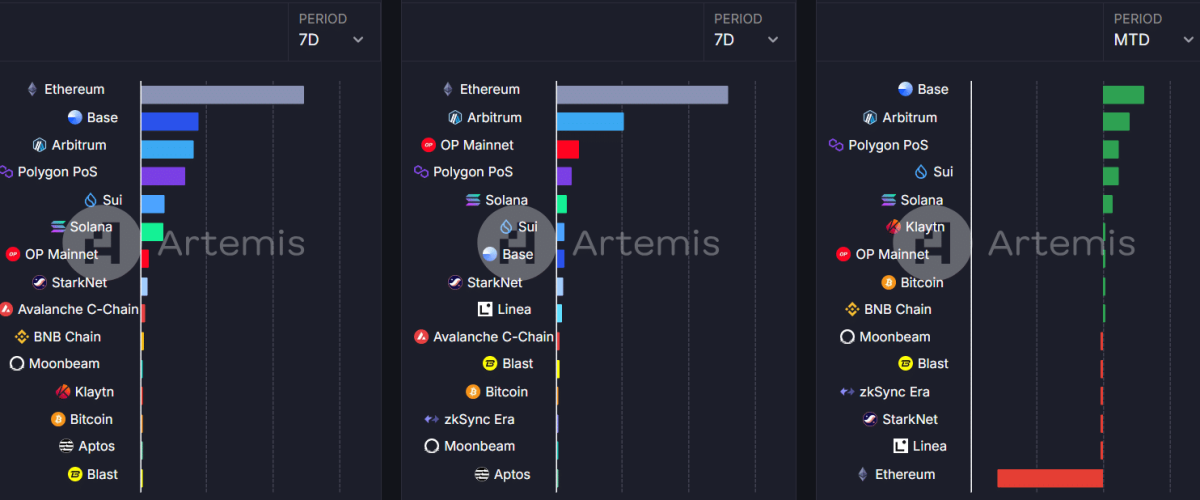Open the MTD period dropdown
Viewport: 1200px width, 500px height.
(1151, 40)
